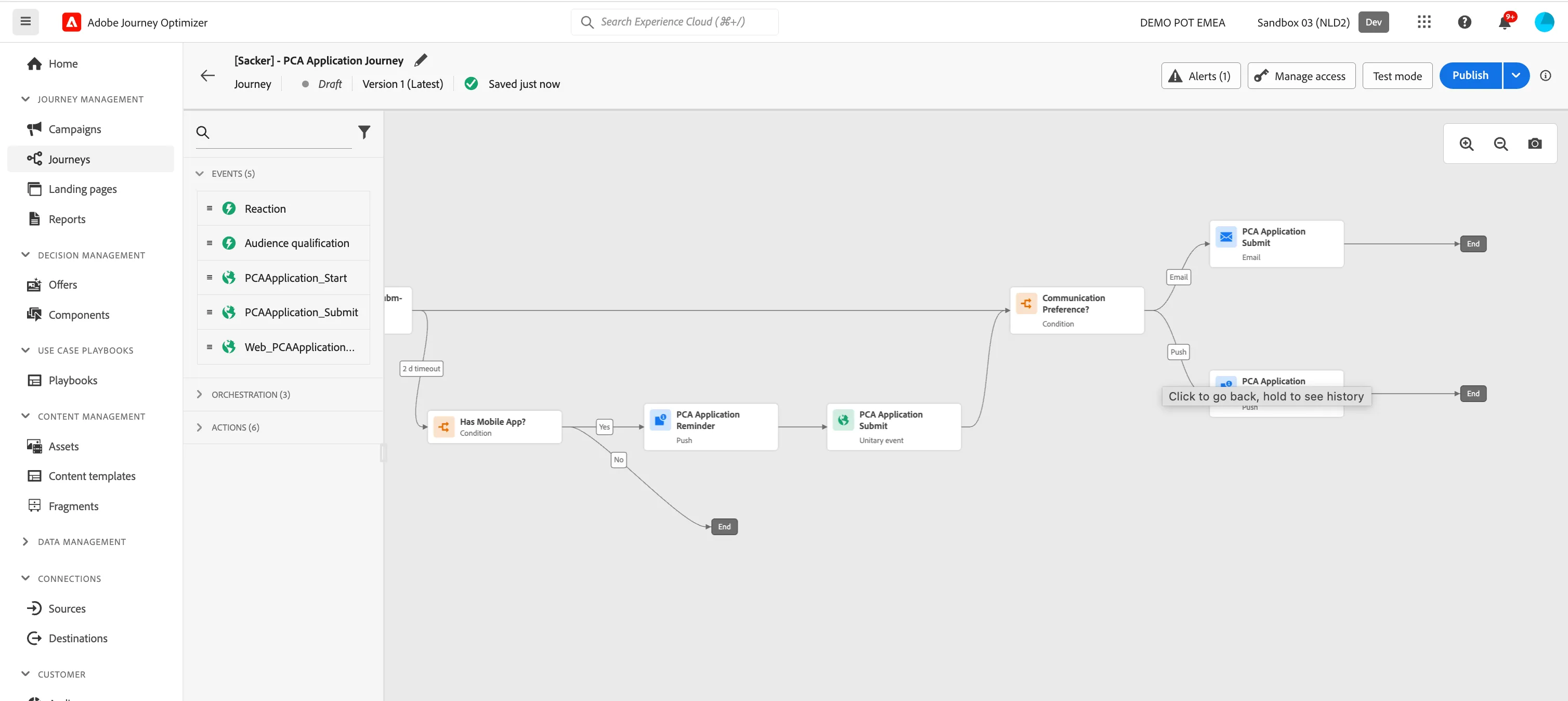This screenshot has height=701, width=1568.
Task: Open Offers in the sidebar
Action: coord(90,284)
